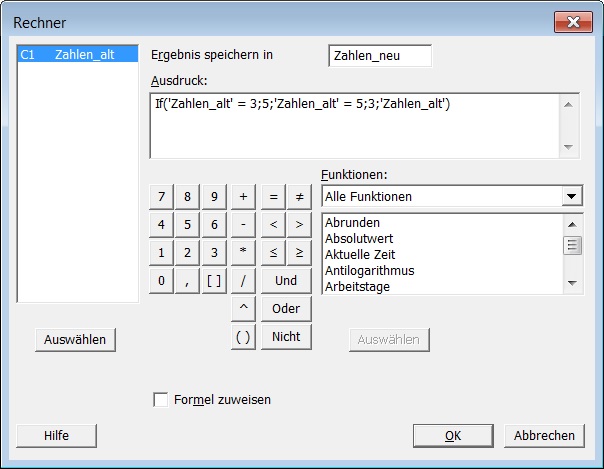This screenshot has height=469, width=604.
Task: Insert the not-equal ≠ operator
Action: (299, 197)
